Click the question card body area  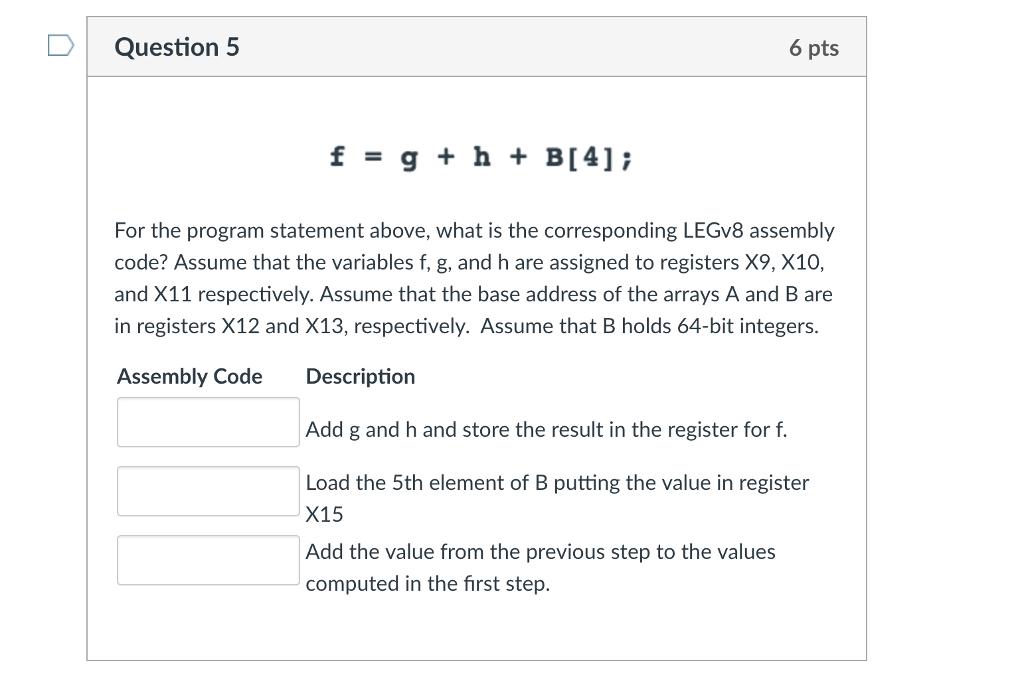click(477, 620)
